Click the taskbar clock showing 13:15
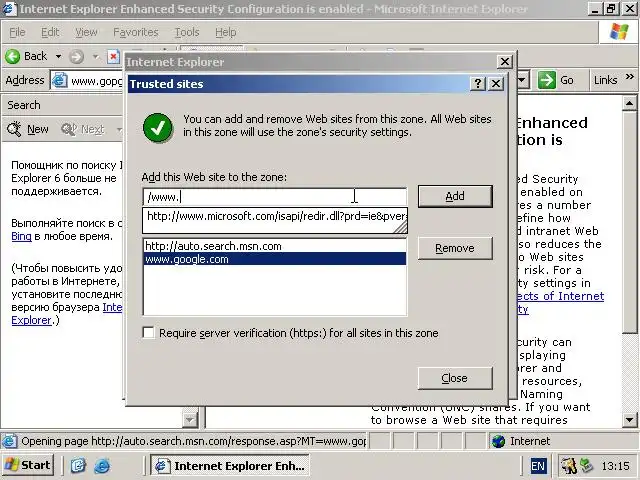The image size is (640, 480). click(615, 466)
